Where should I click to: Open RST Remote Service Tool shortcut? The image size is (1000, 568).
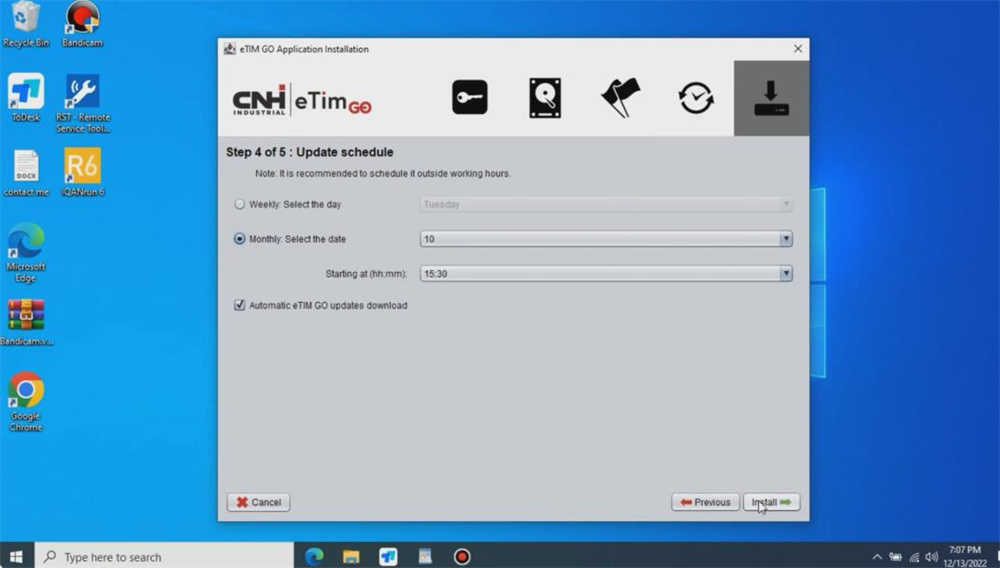(82, 103)
